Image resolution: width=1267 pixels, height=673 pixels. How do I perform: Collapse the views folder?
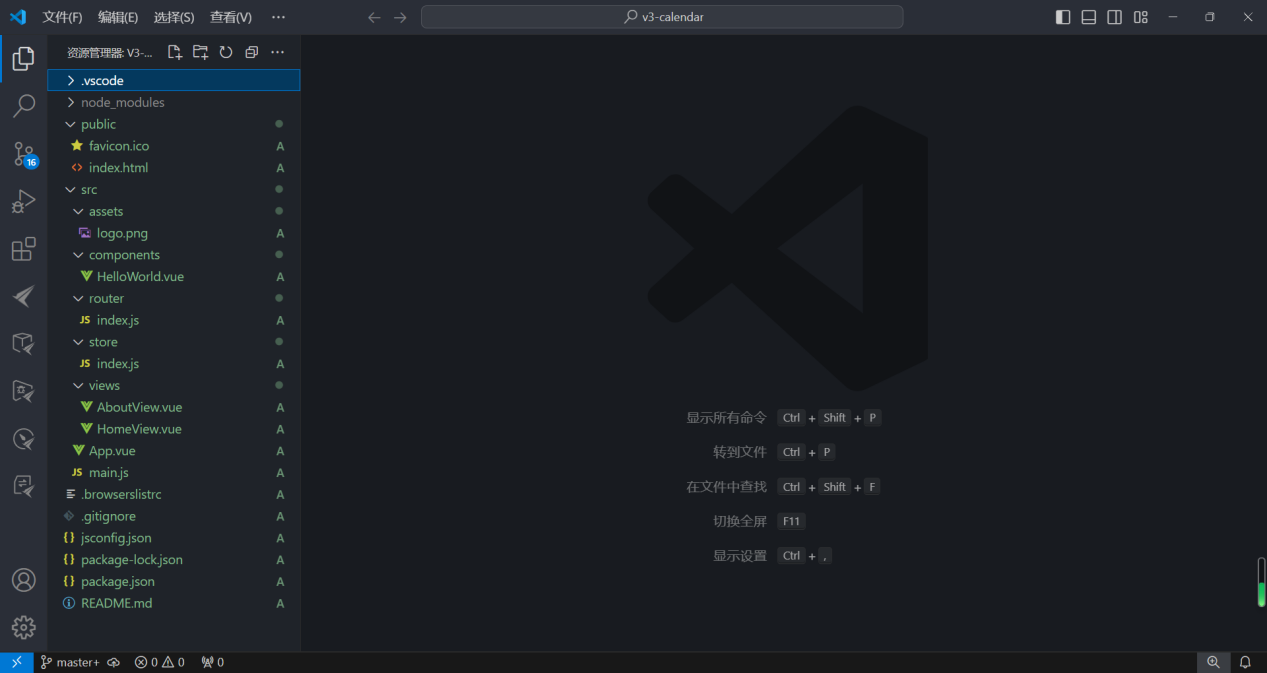[174, 385]
